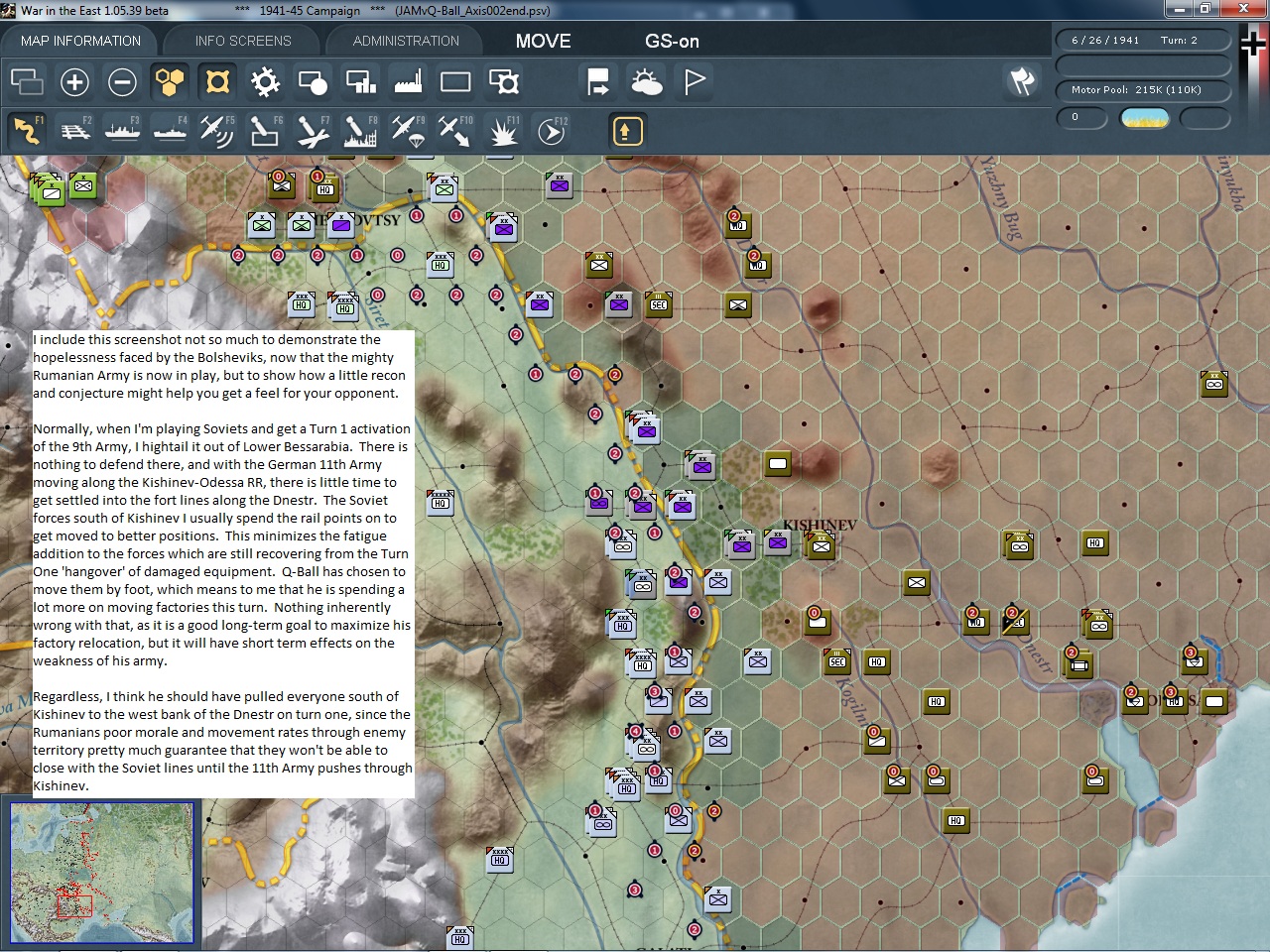Click the German cross side indicator
1270x952 pixels.
(x=1254, y=42)
